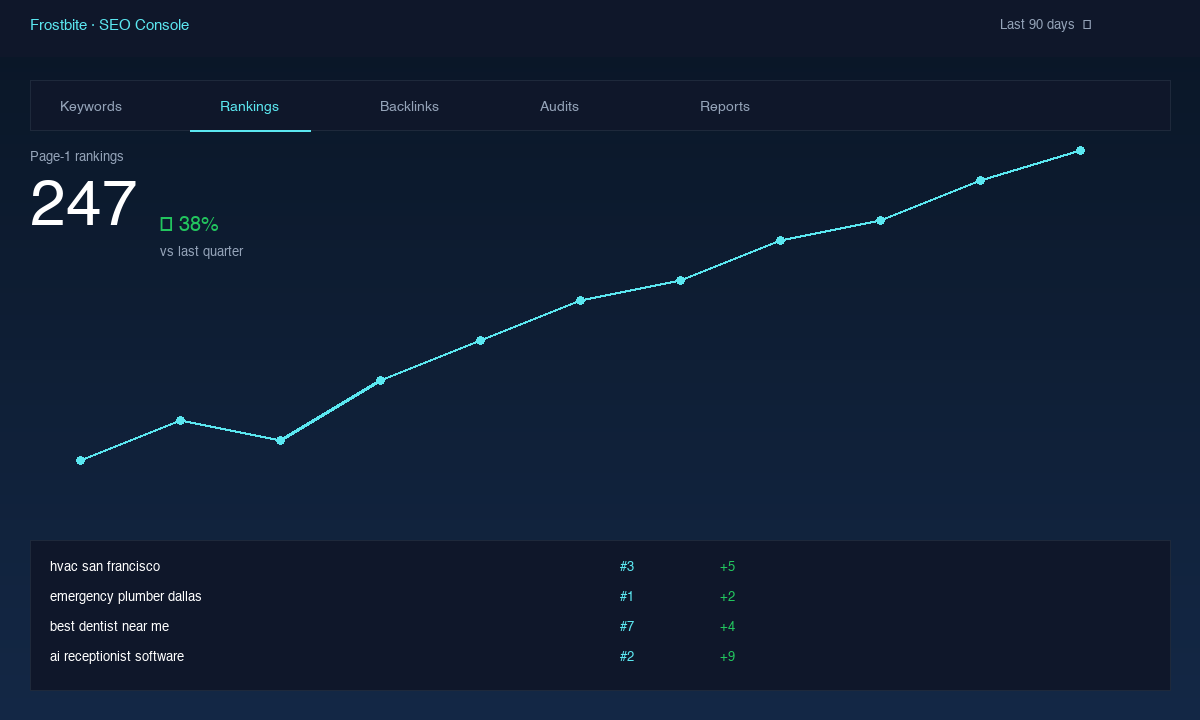Select the first data point on chart
The height and width of the screenshot is (720, 1200).
80,460
